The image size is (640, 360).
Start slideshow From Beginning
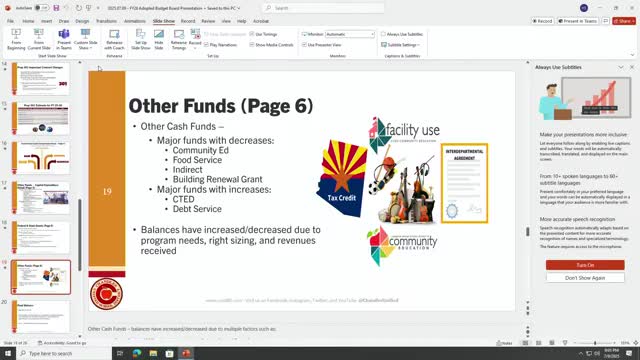(16, 39)
